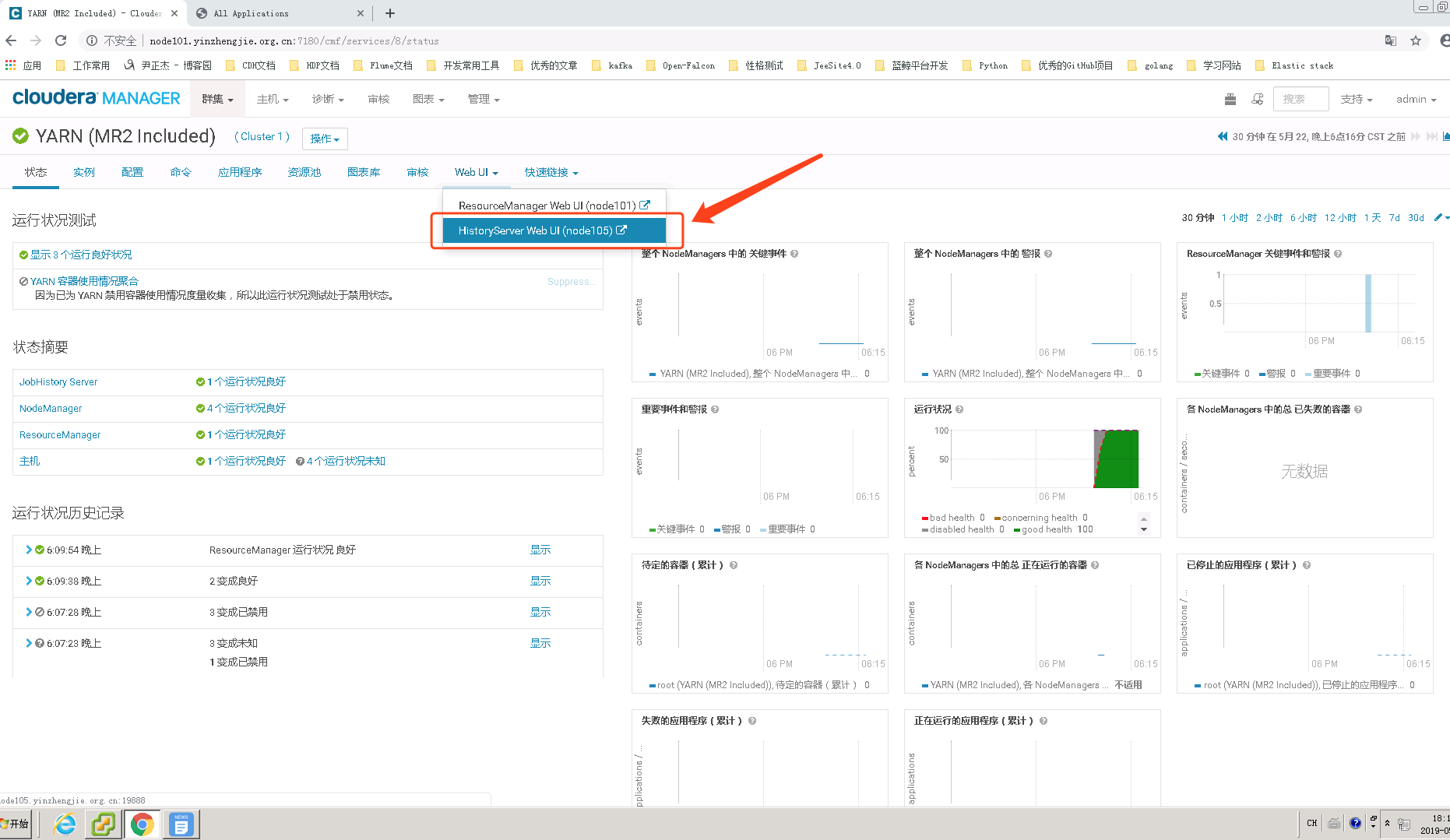Switch to the 资源池 resource pools tab
1450x840 pixels.
click(304, 172)
